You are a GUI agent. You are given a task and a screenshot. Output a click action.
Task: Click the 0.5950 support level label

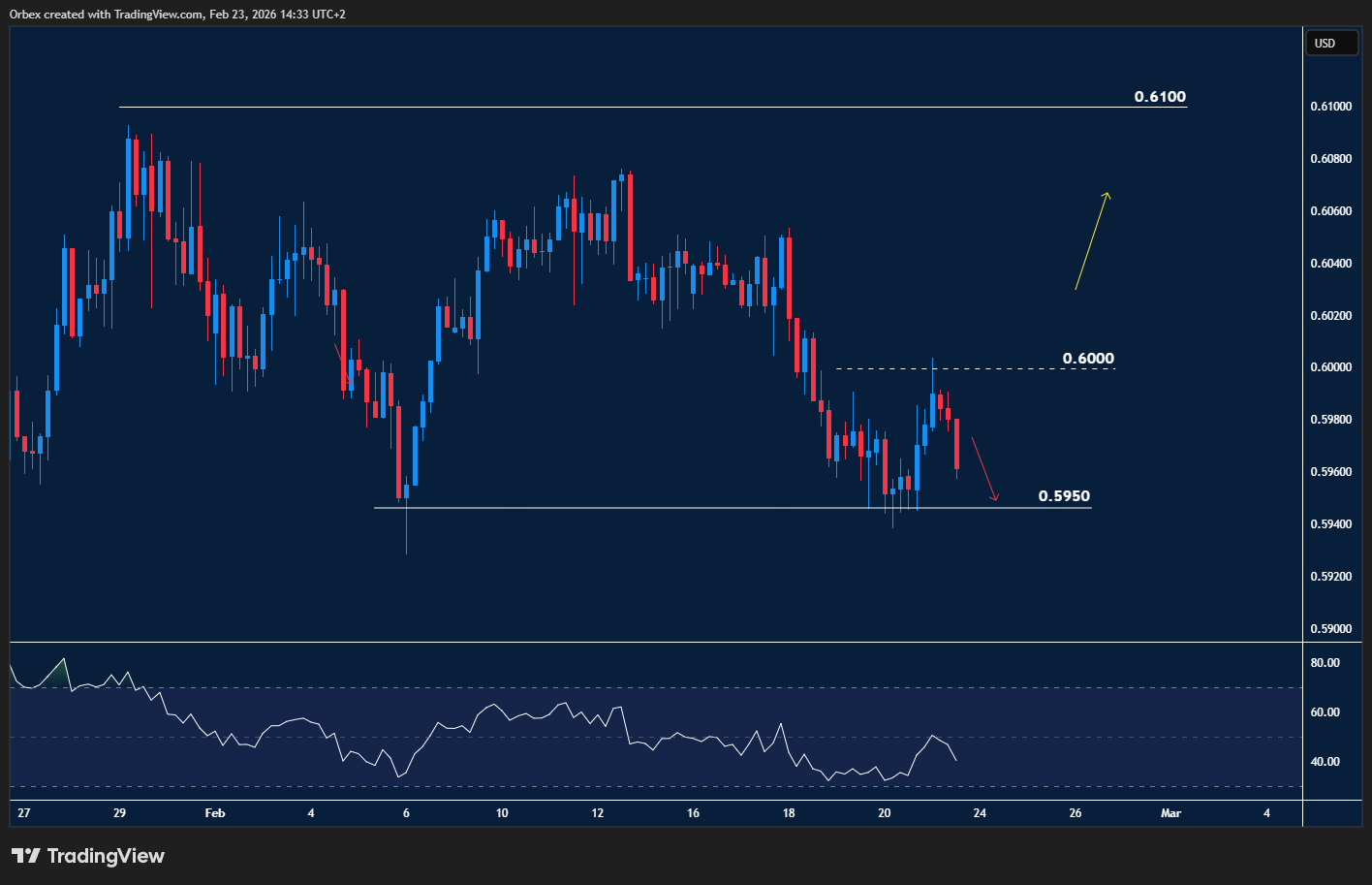click(1064, 496)
